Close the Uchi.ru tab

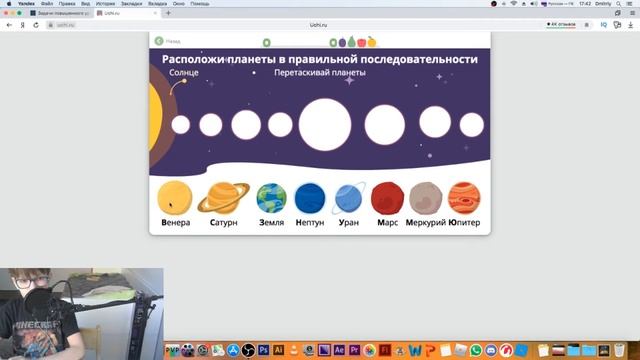tap(155, 13)
